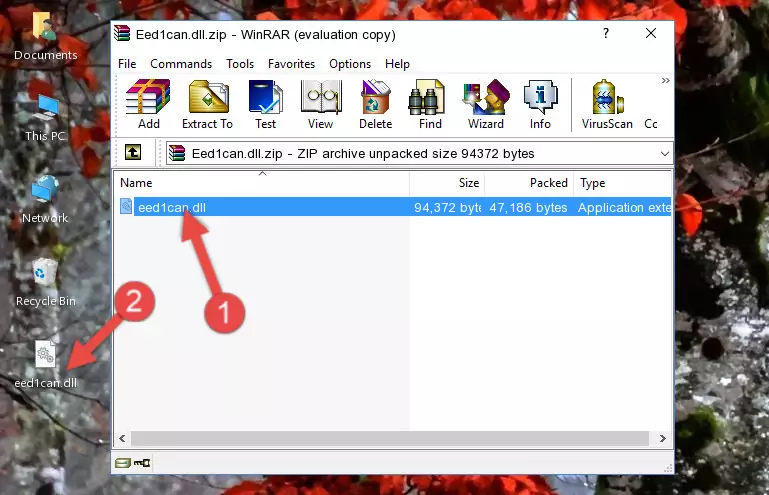769x495 pixels.
Task: Click the Delete toolbar icon
Action: click(376, 104)
